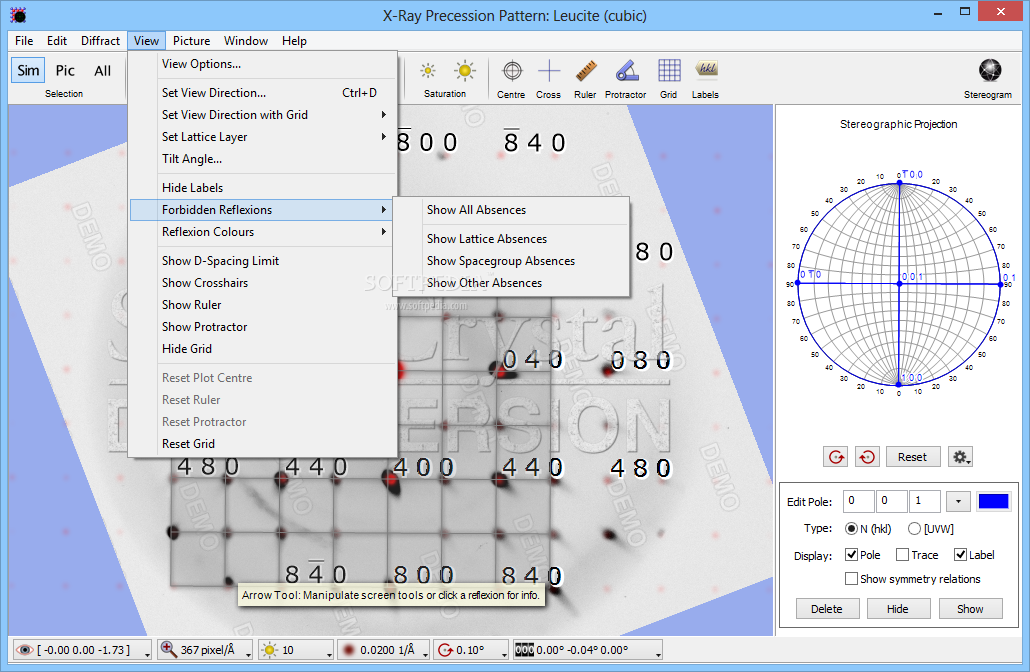Click the increase Saturation sun icon
The width and height of the screenshot is (1030, 672).
(465, 70)
